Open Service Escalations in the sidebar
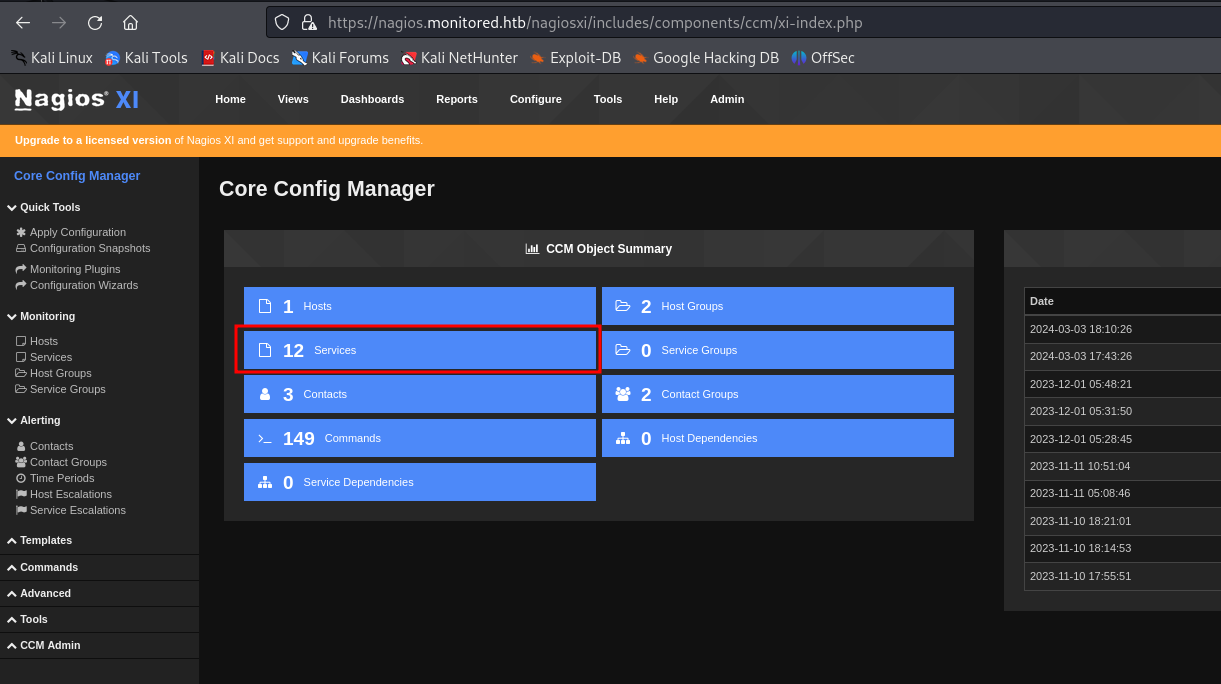Image resolution: width=1221 pixels, height=684 pixels. pyautogui.click(x=71, y=510)
